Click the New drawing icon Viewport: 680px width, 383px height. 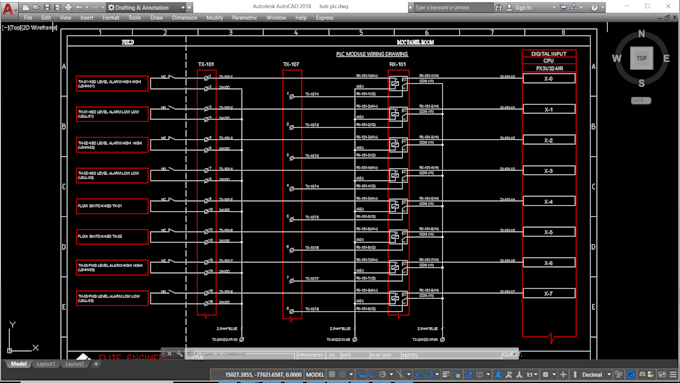point(26,7)
